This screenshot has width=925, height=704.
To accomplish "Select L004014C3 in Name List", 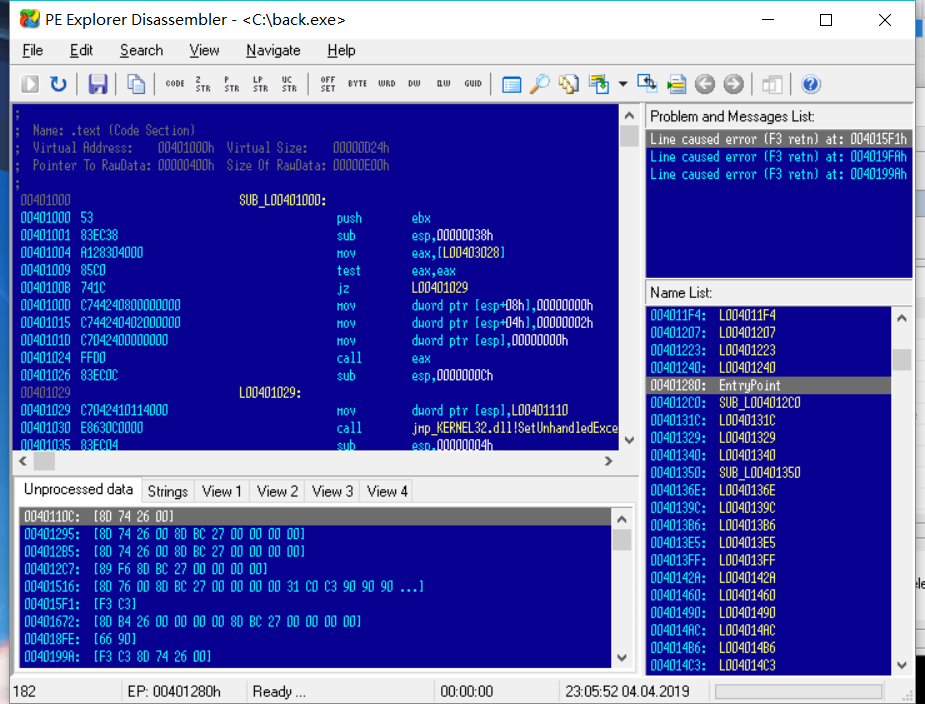I will (769, 666).
